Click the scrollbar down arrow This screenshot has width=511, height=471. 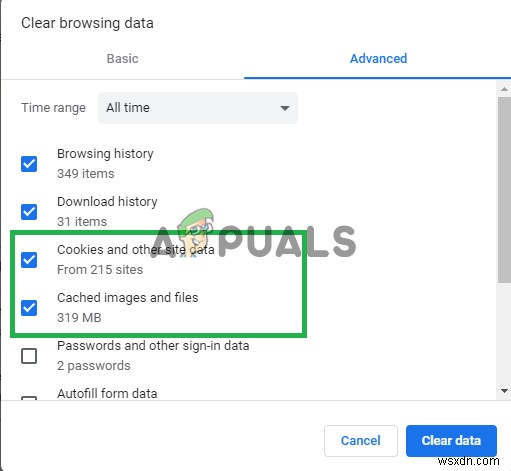coord(504,391)
